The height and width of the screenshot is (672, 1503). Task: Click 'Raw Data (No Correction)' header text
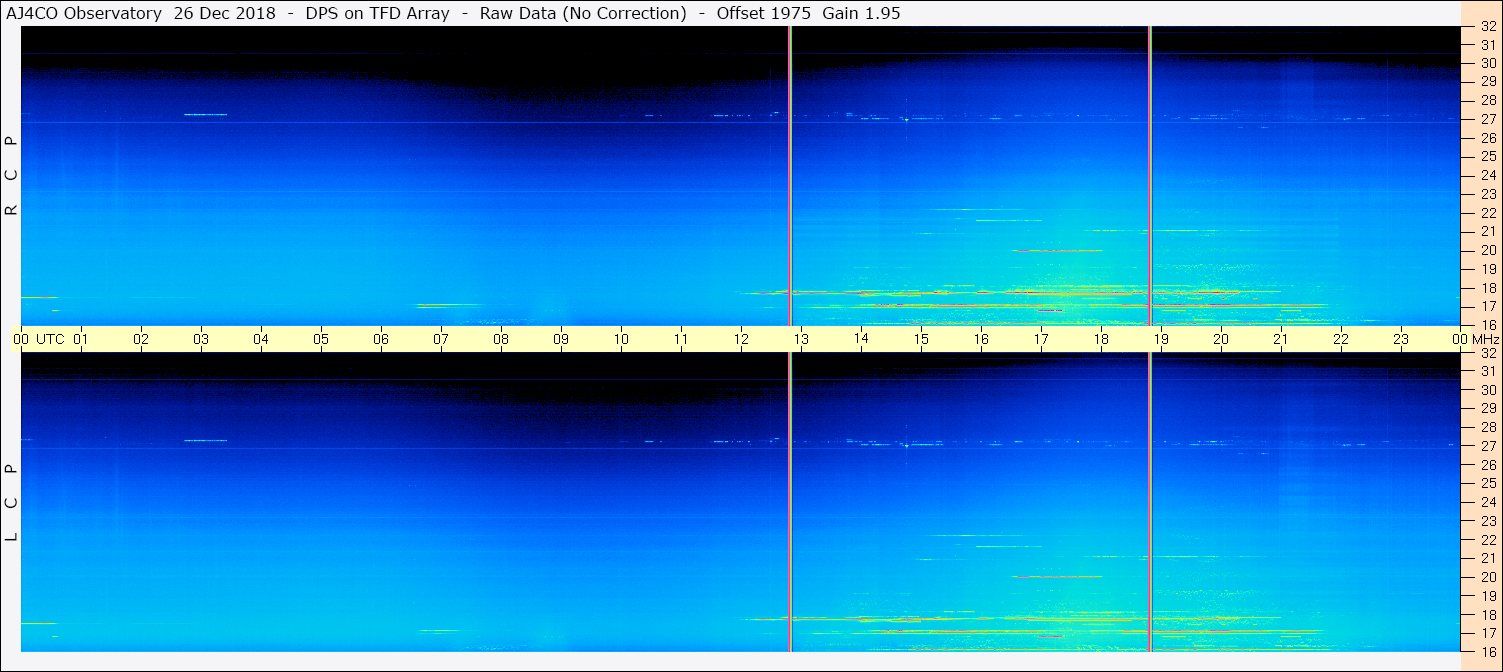583,13
